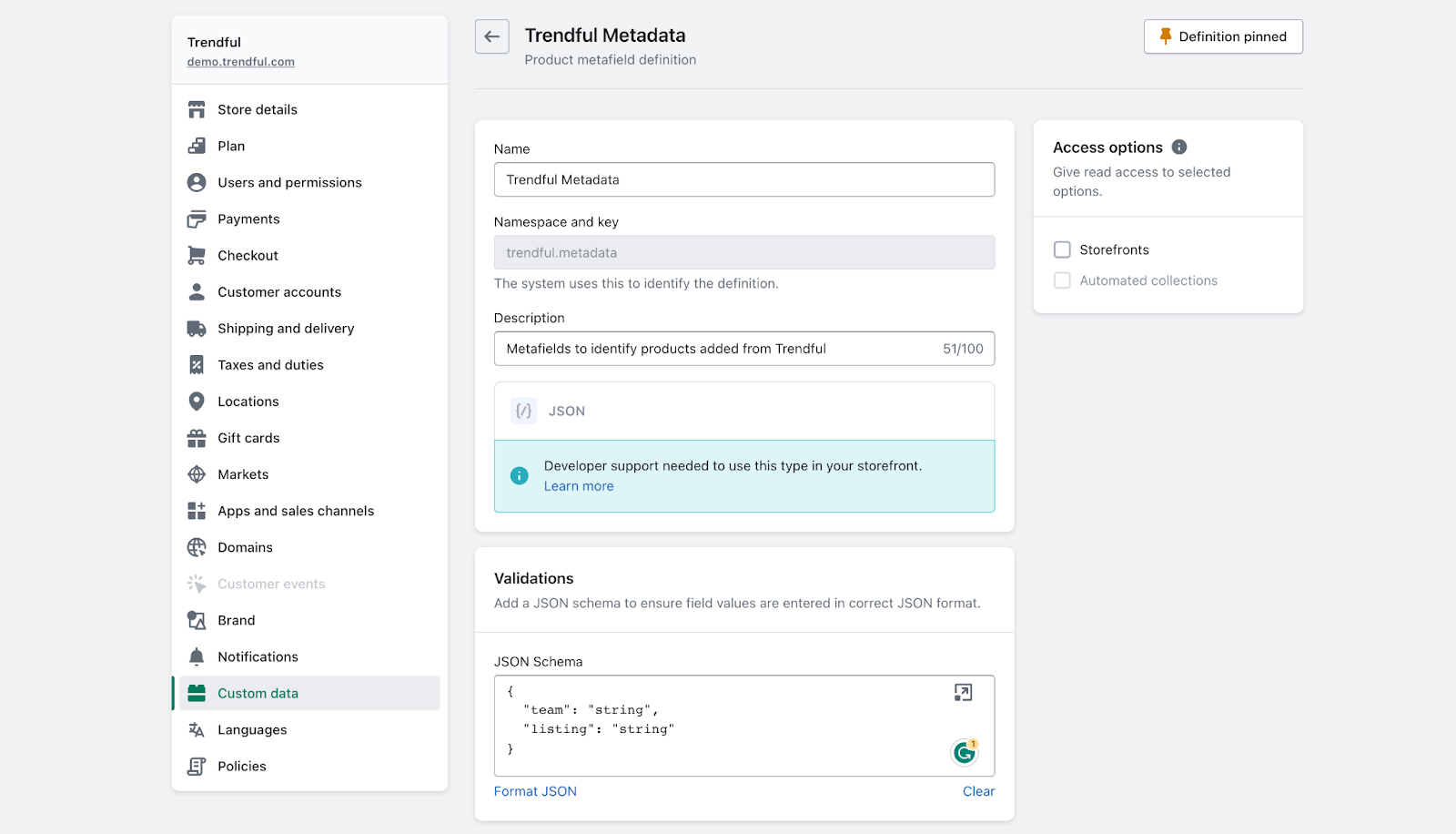Click the Gift cards icon
The image size is (1456, 834).
[x=197, y=438]
